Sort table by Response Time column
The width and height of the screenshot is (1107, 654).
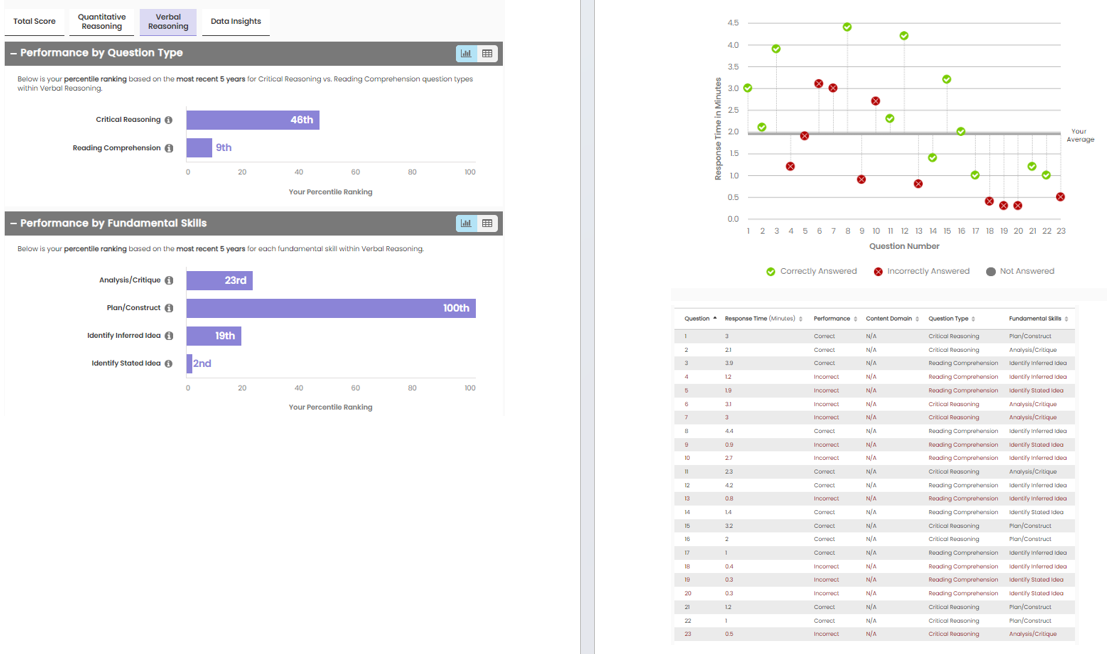click(x=763, y=319)
